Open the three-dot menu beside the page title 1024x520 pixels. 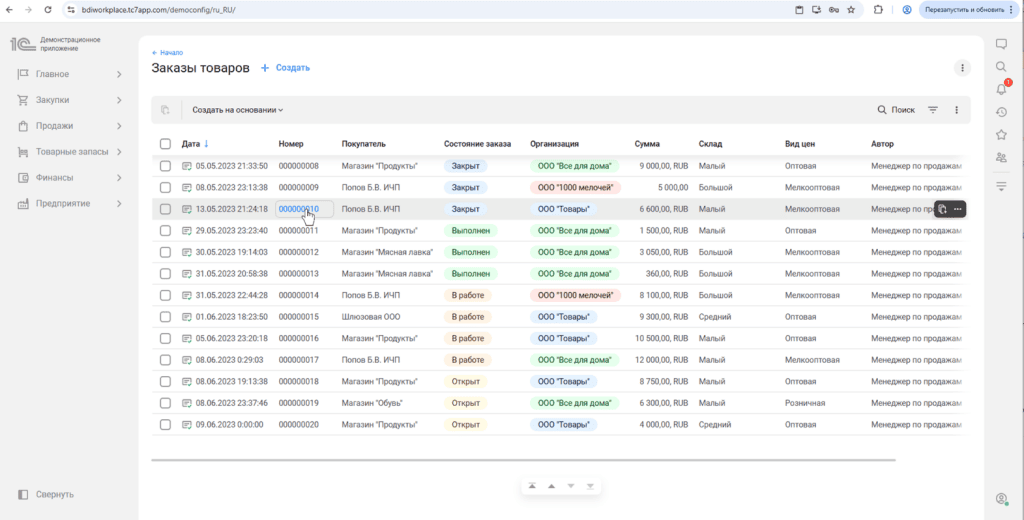point(962,68)
